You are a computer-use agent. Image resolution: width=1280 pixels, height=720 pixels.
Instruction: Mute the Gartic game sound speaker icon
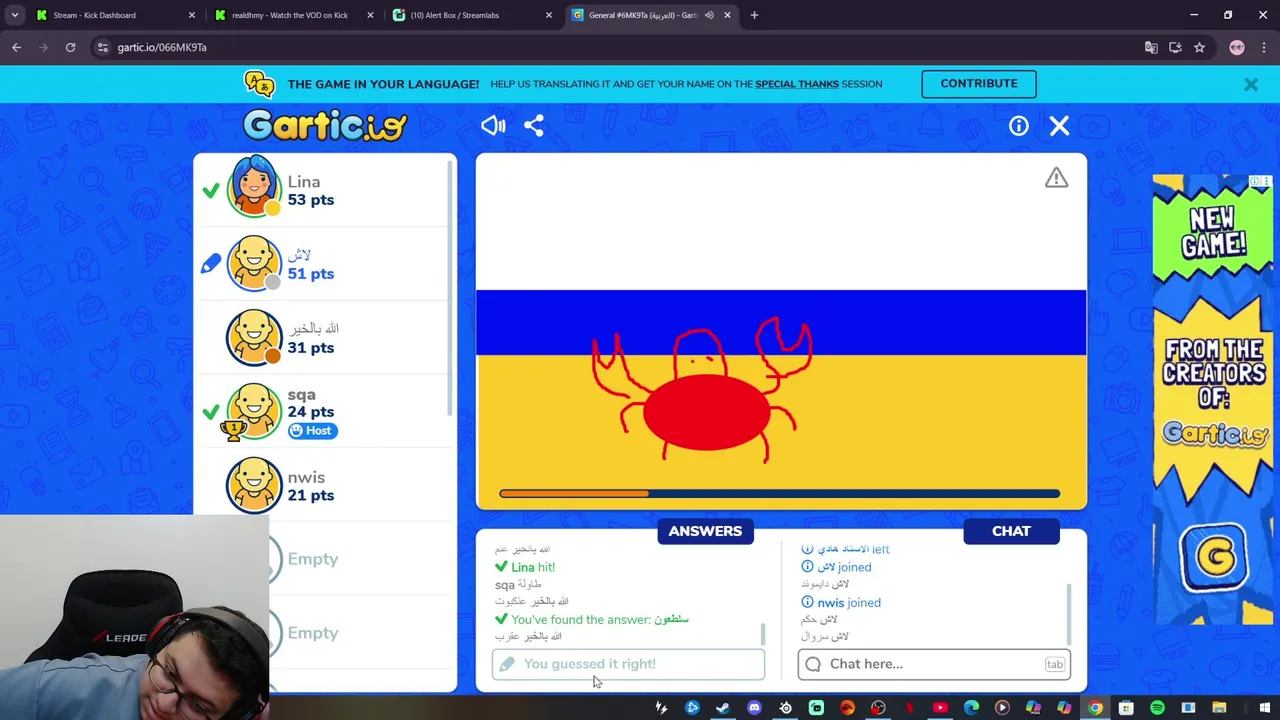point(493,125)
